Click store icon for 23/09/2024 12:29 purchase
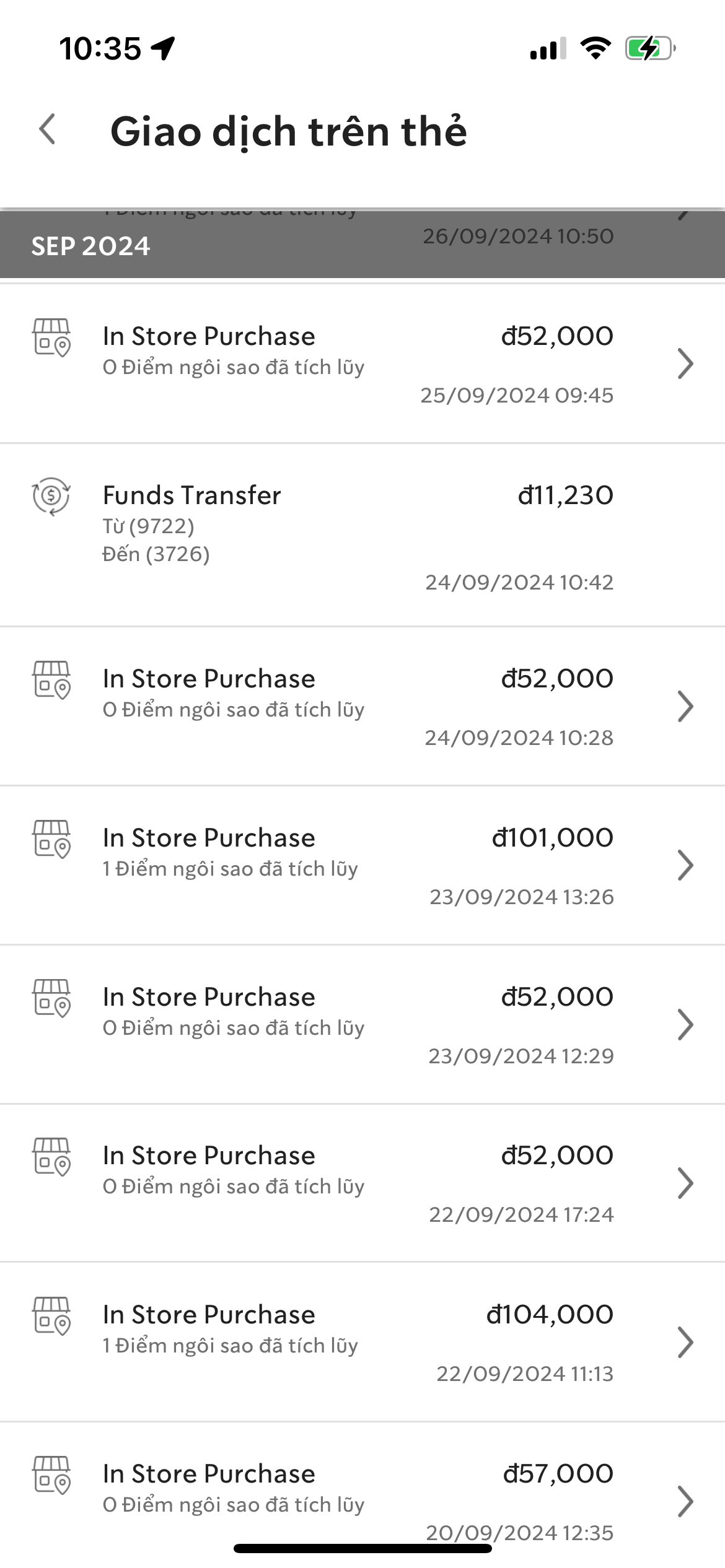725x1568 pixels. 51,998
